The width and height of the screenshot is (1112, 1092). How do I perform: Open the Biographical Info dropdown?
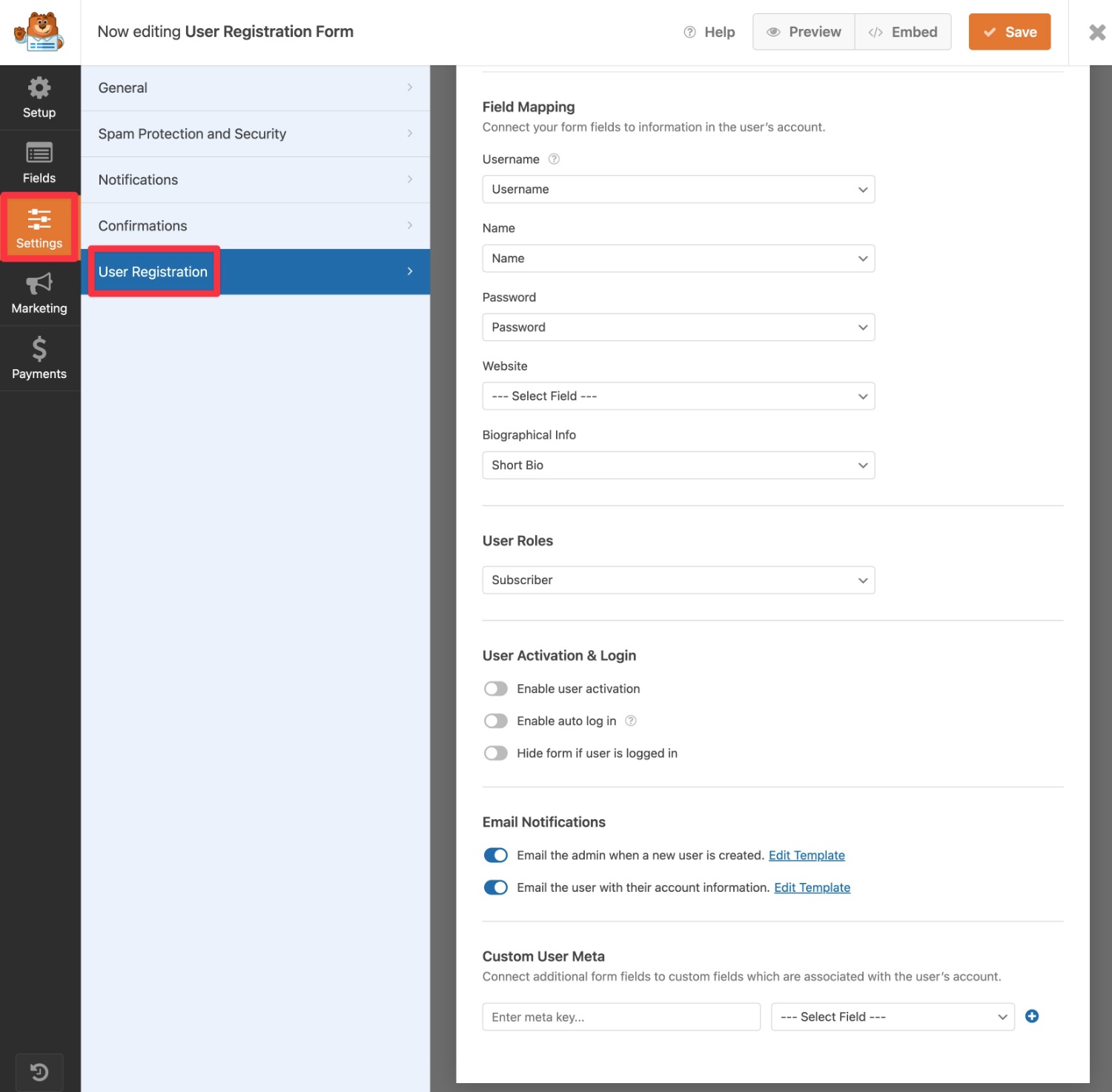pos(678,465)
